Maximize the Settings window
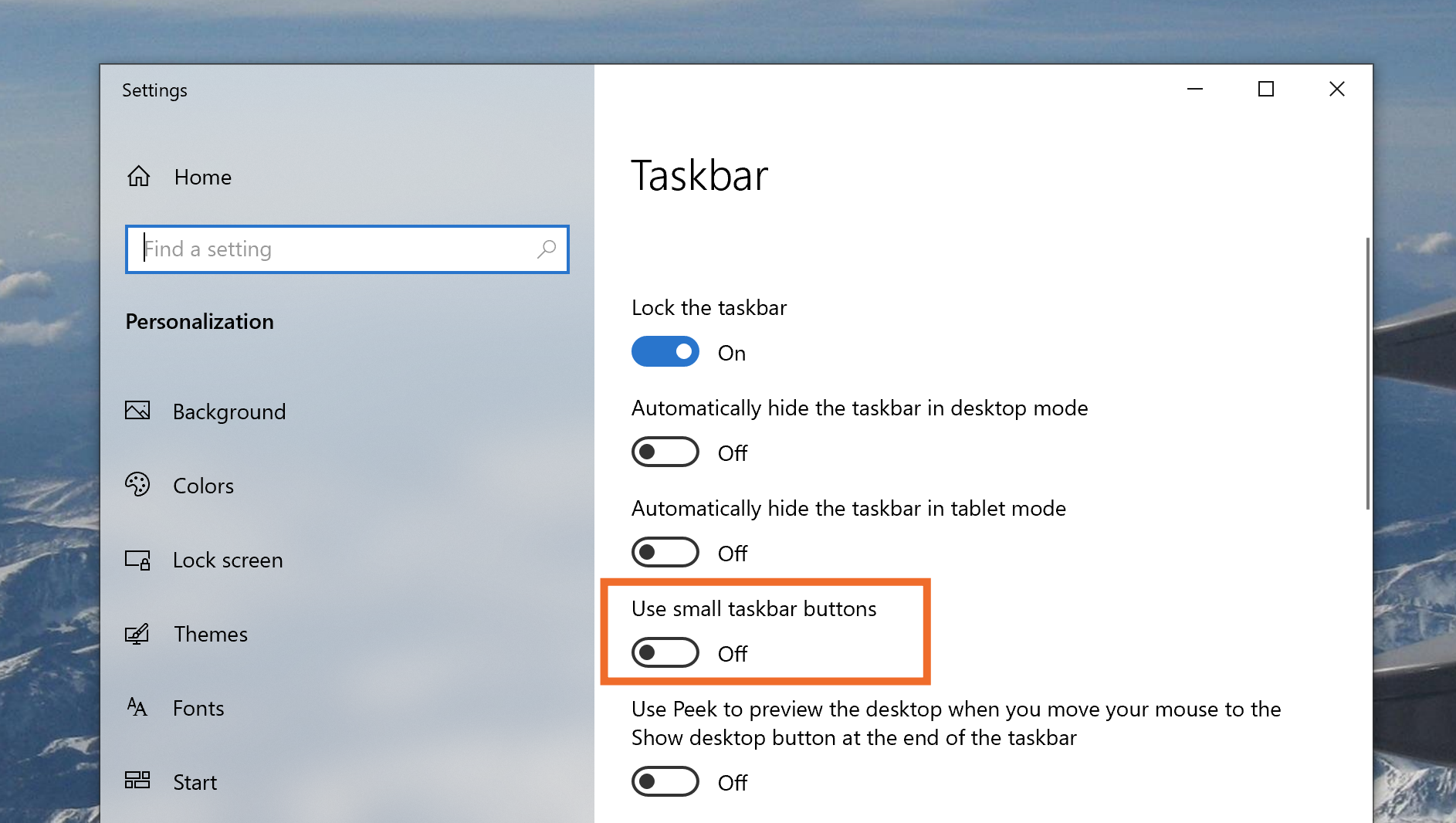This screenshot has height=823, width=1456. point(1266,89)
